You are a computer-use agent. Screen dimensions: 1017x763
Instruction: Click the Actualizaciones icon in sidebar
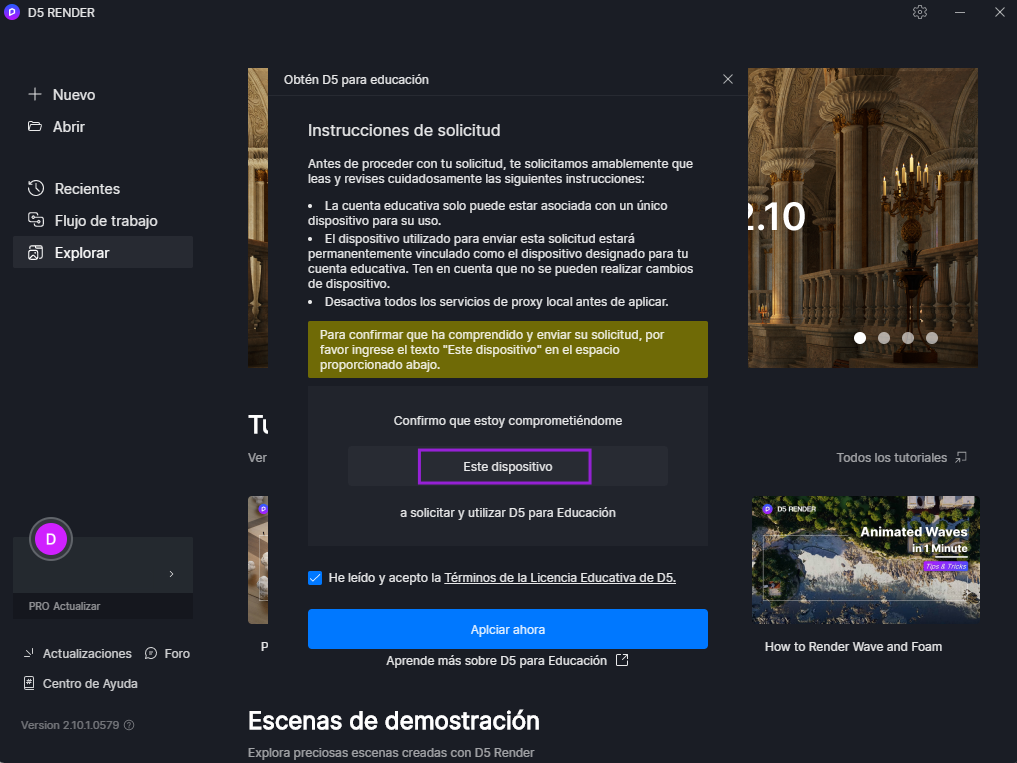[x=29, y=653]
